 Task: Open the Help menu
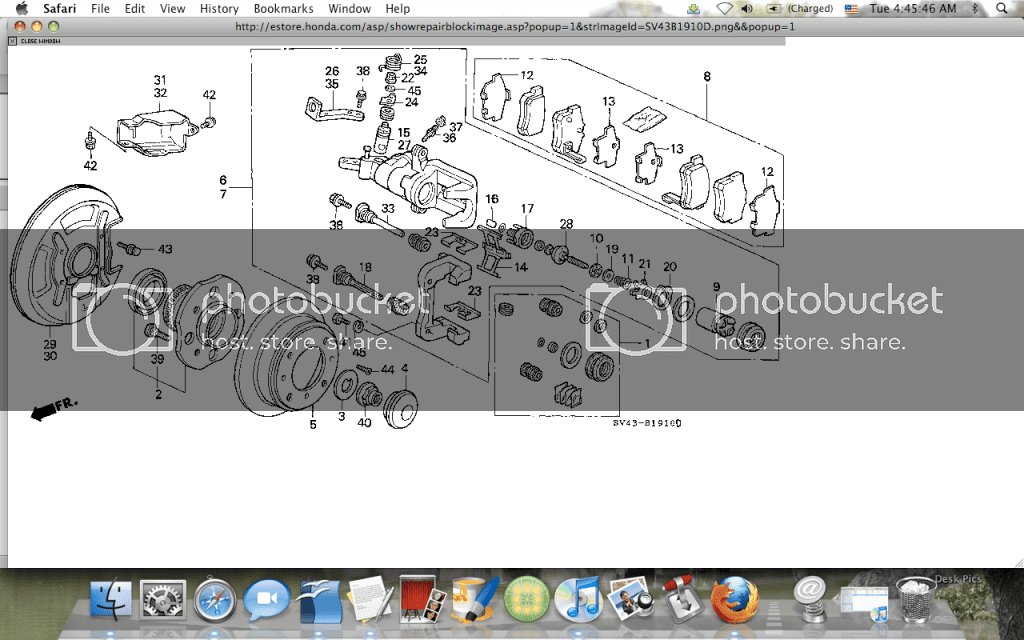pyautogui.click(x=398, y=8)
